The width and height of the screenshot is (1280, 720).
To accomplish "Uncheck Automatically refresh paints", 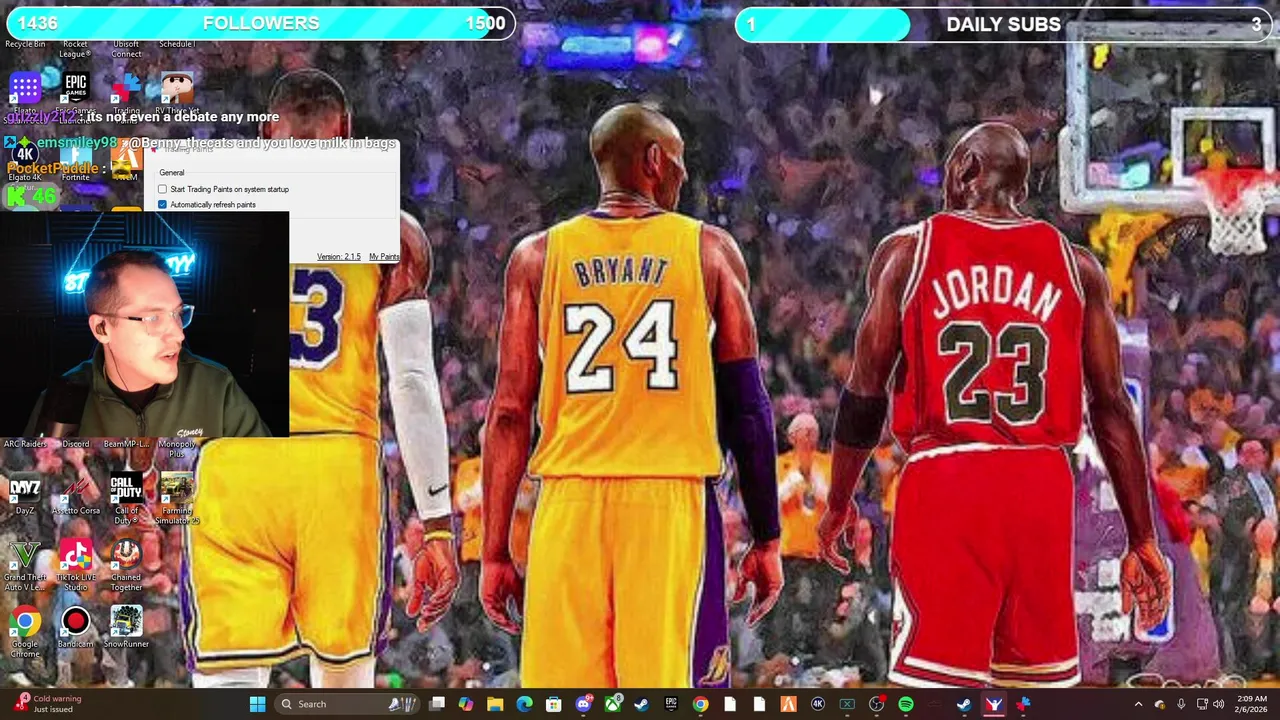I will (162, 204).
